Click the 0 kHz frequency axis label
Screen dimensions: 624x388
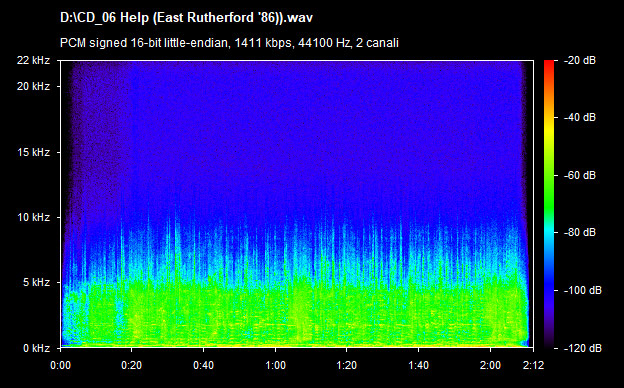[x=36, y=348]
